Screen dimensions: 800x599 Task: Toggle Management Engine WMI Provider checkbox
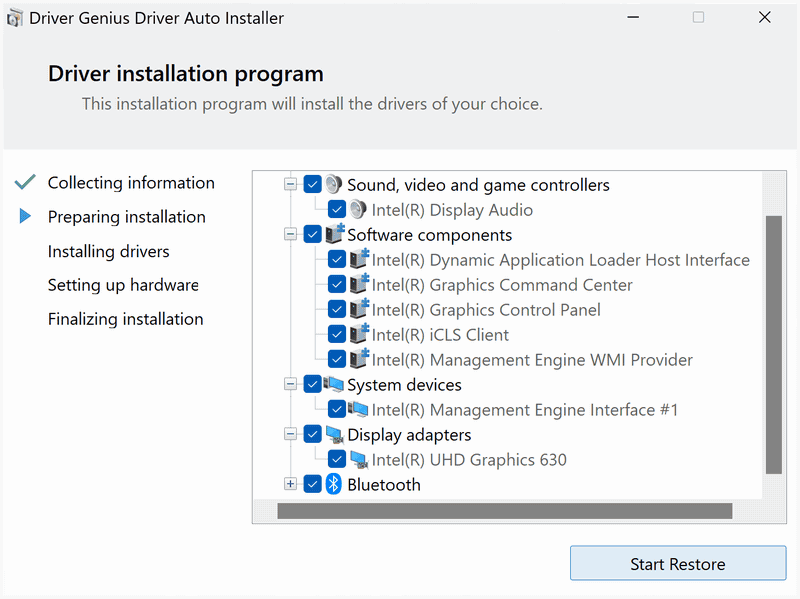tap(337, 359)
